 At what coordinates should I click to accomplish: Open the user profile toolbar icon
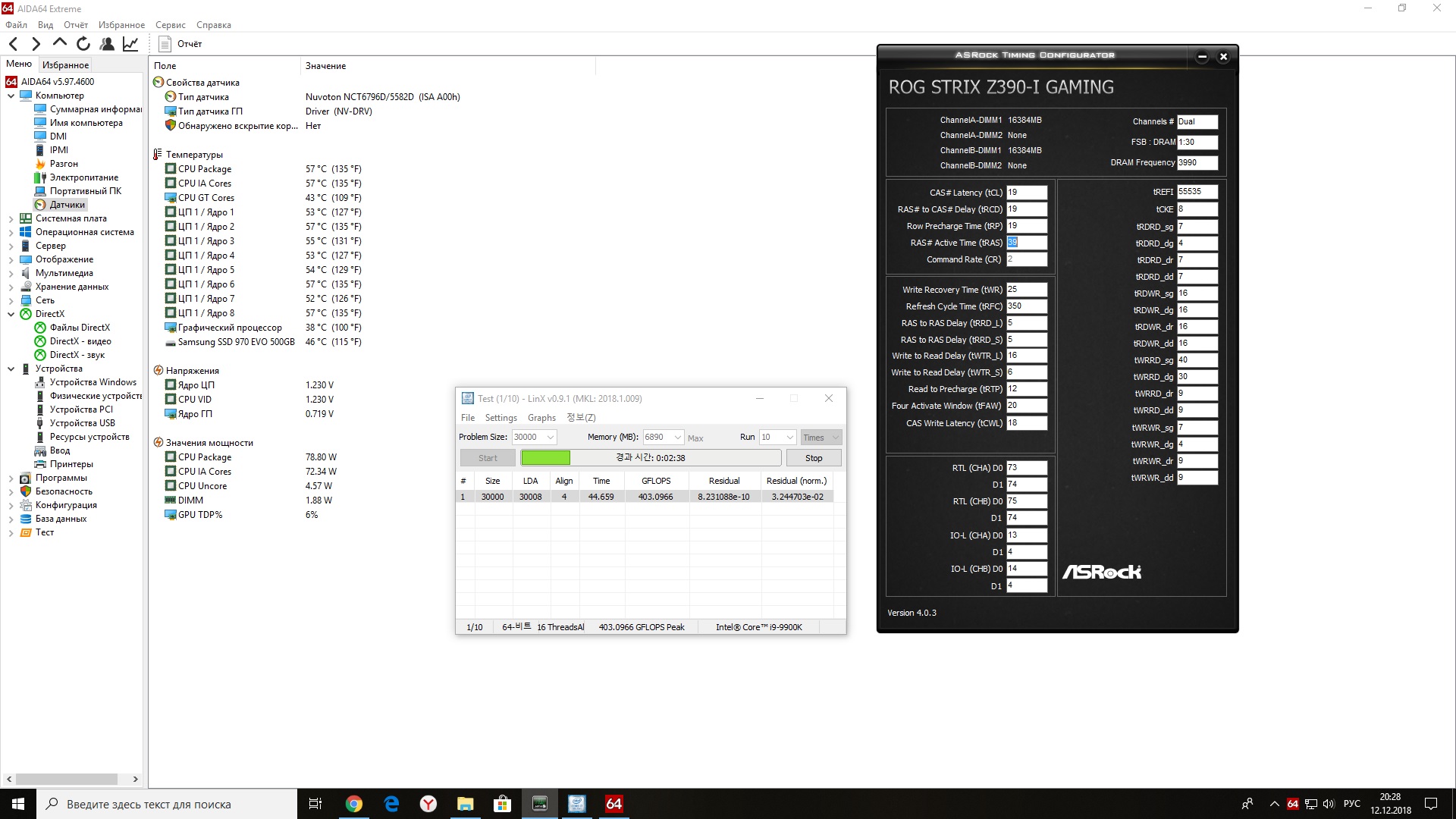pyautogui.click(x=107, y=44)
